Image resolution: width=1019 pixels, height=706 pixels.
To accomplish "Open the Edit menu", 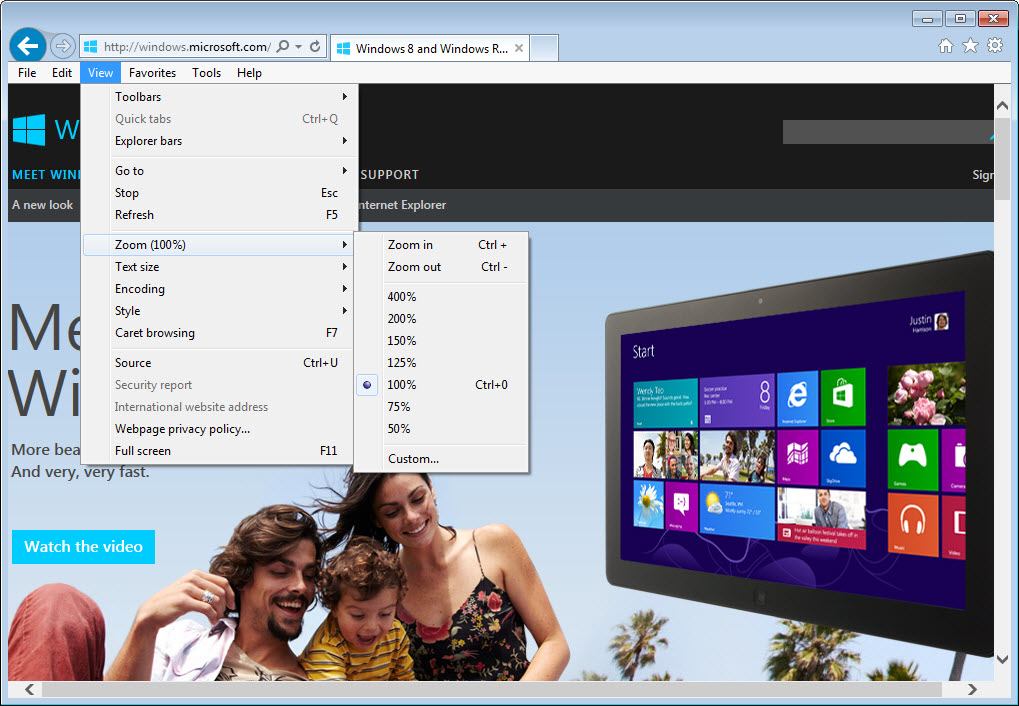I will 62,73.
